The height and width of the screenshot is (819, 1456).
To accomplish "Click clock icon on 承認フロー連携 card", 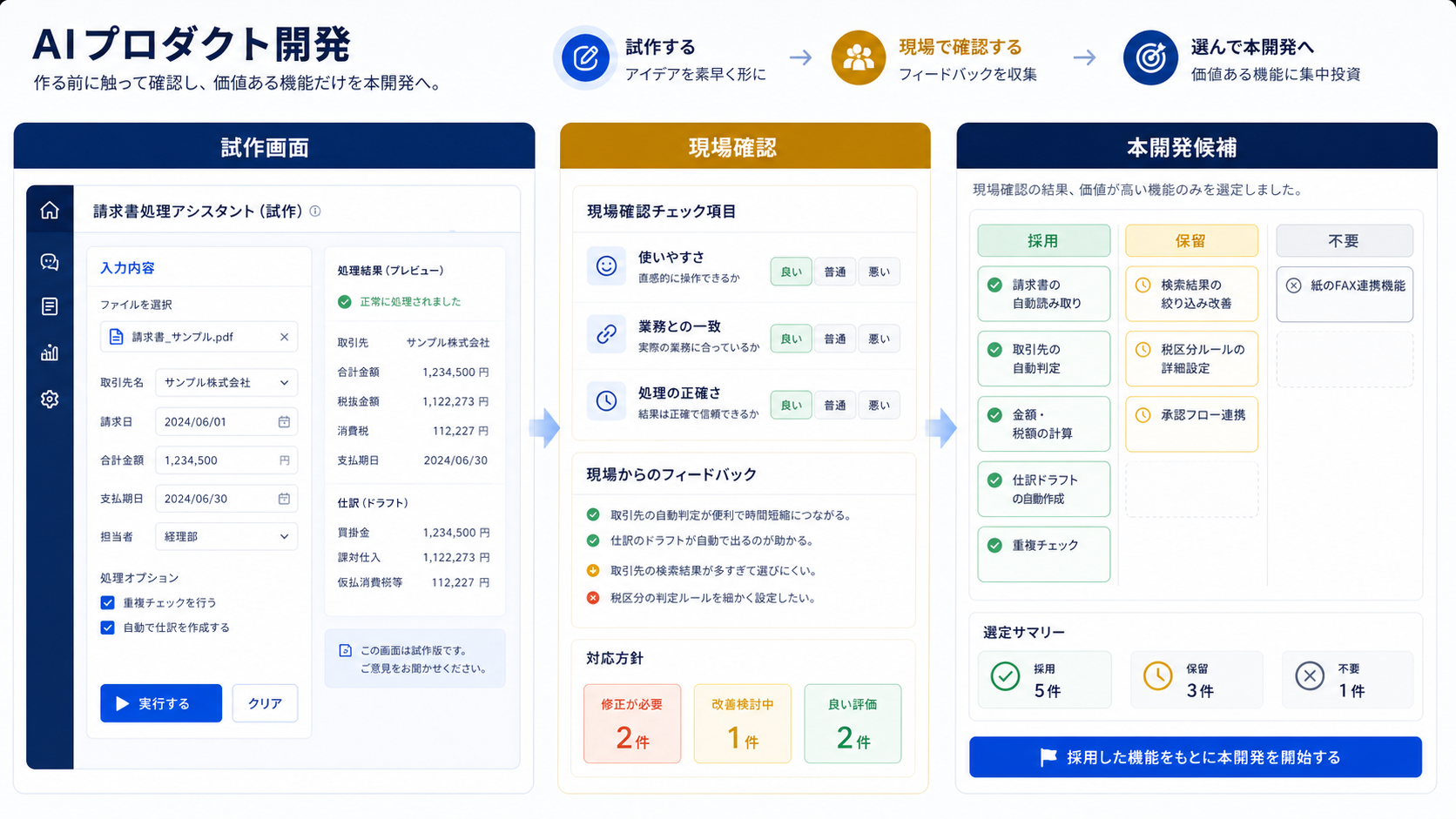I will [x=1143, y=415].
